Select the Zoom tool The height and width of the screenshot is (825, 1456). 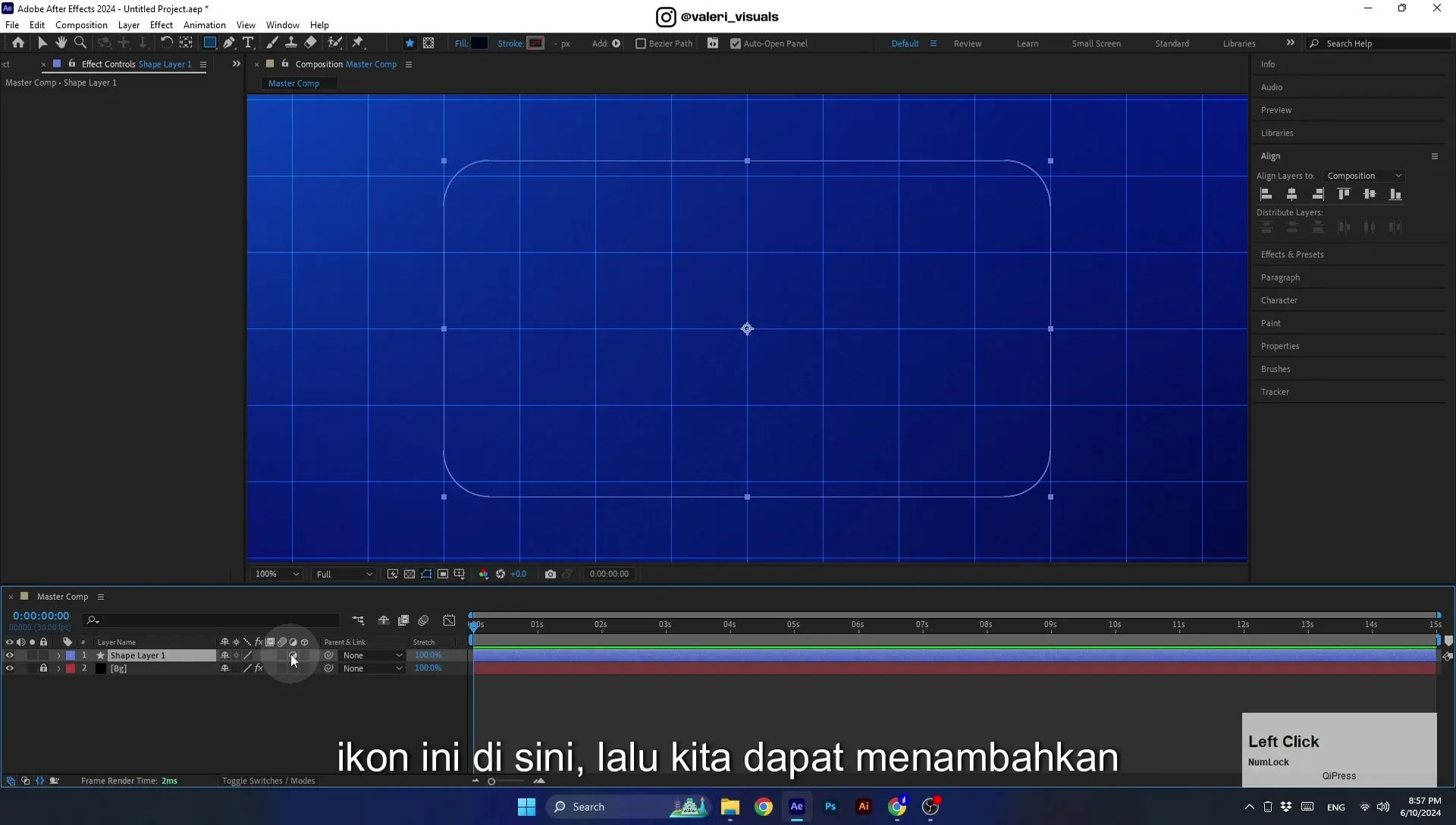(80, 43)
